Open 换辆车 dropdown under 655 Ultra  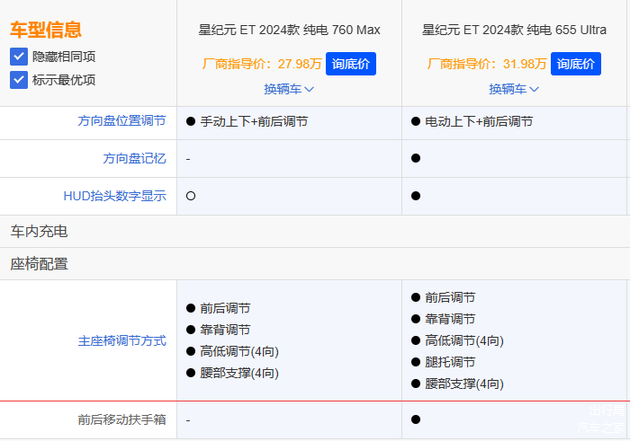pyautogui.click(x=514, y=89)
